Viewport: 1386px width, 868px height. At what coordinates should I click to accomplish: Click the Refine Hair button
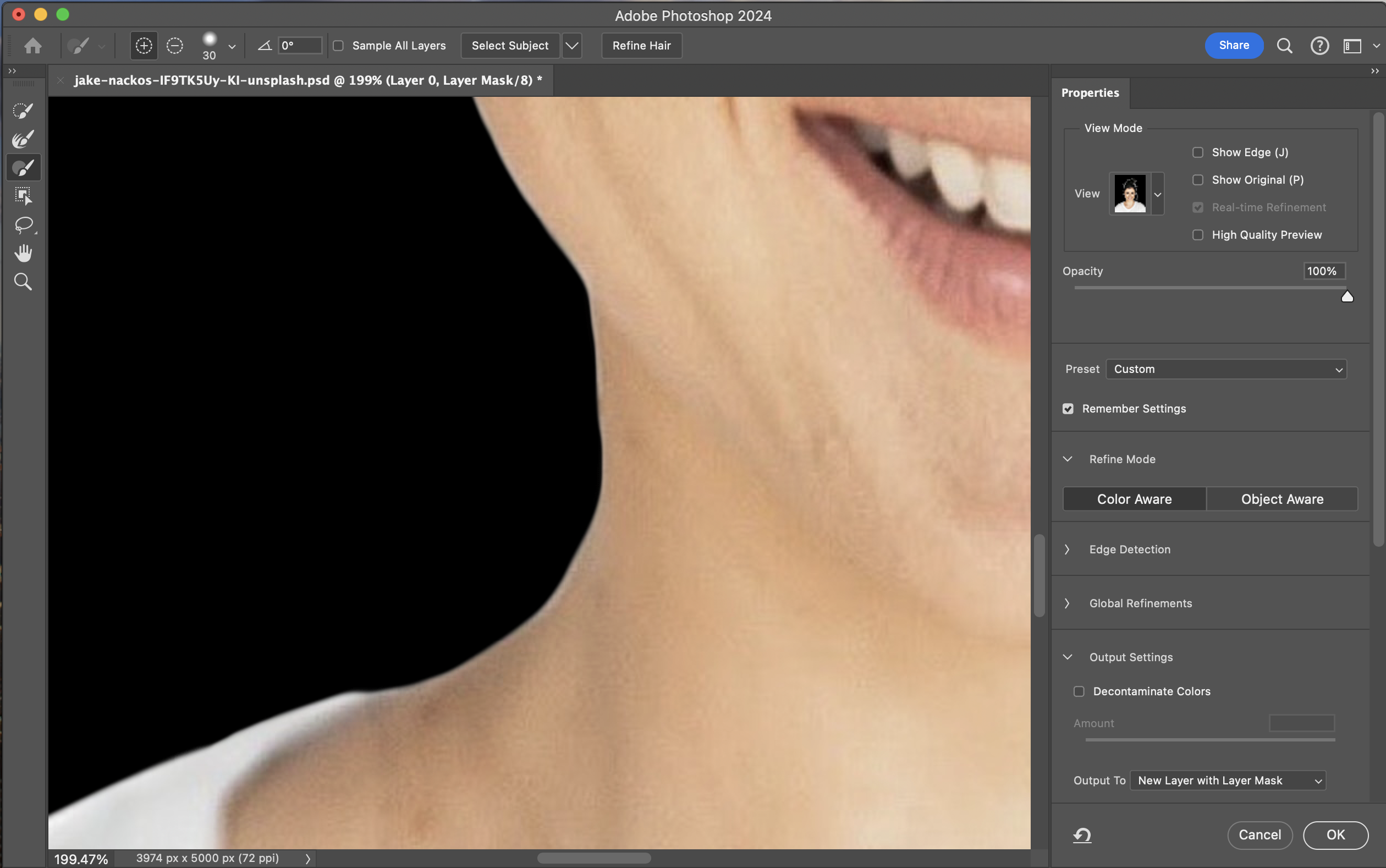point(641,45)
